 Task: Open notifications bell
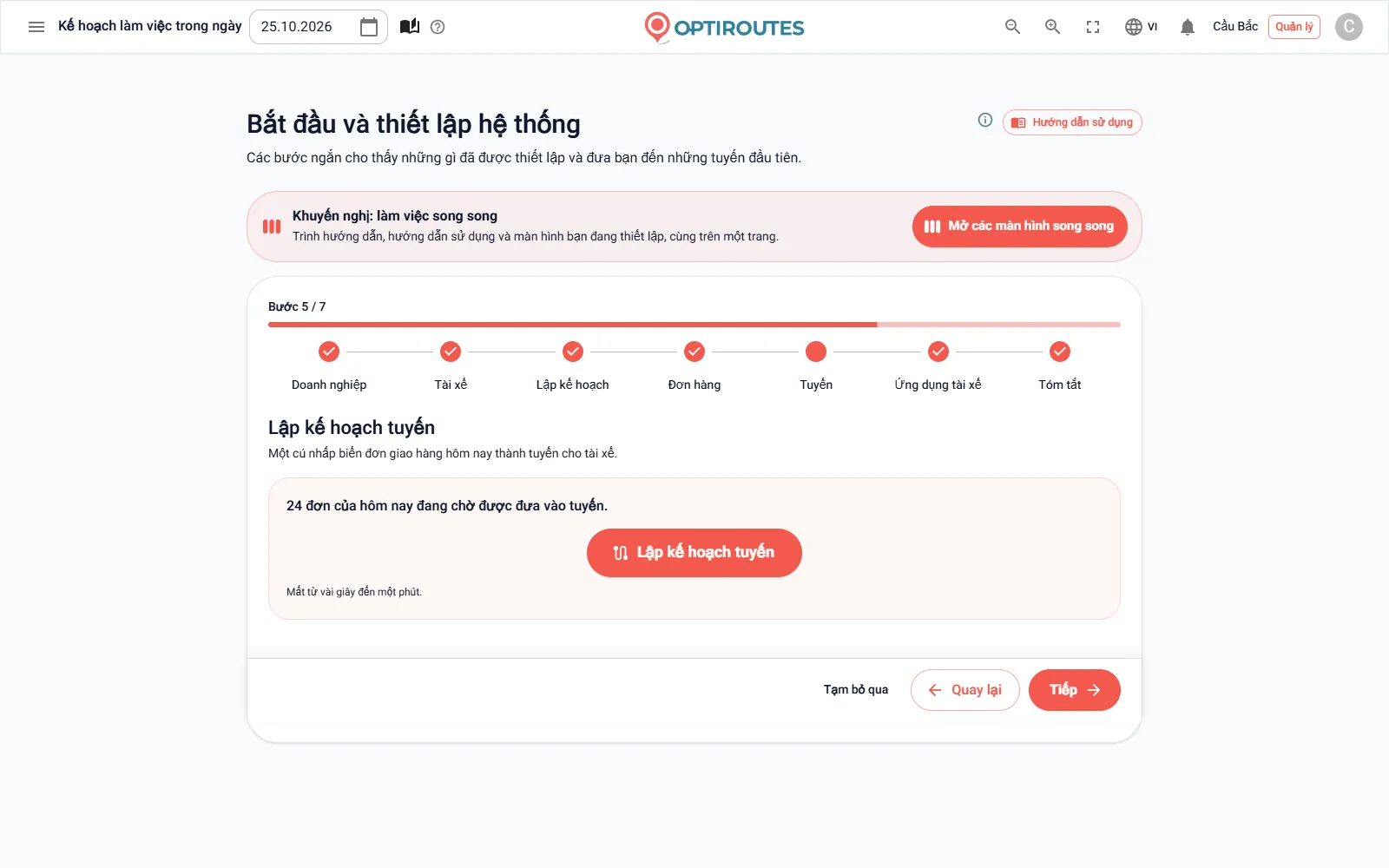click(x=1188, y=27)
